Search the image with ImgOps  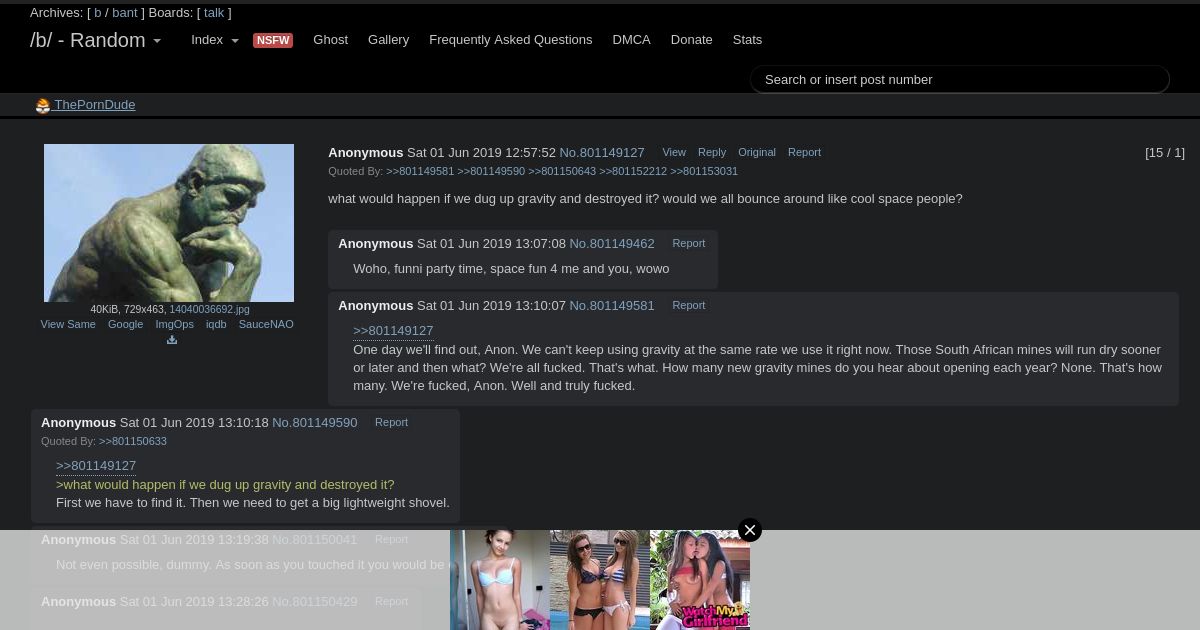175,324
